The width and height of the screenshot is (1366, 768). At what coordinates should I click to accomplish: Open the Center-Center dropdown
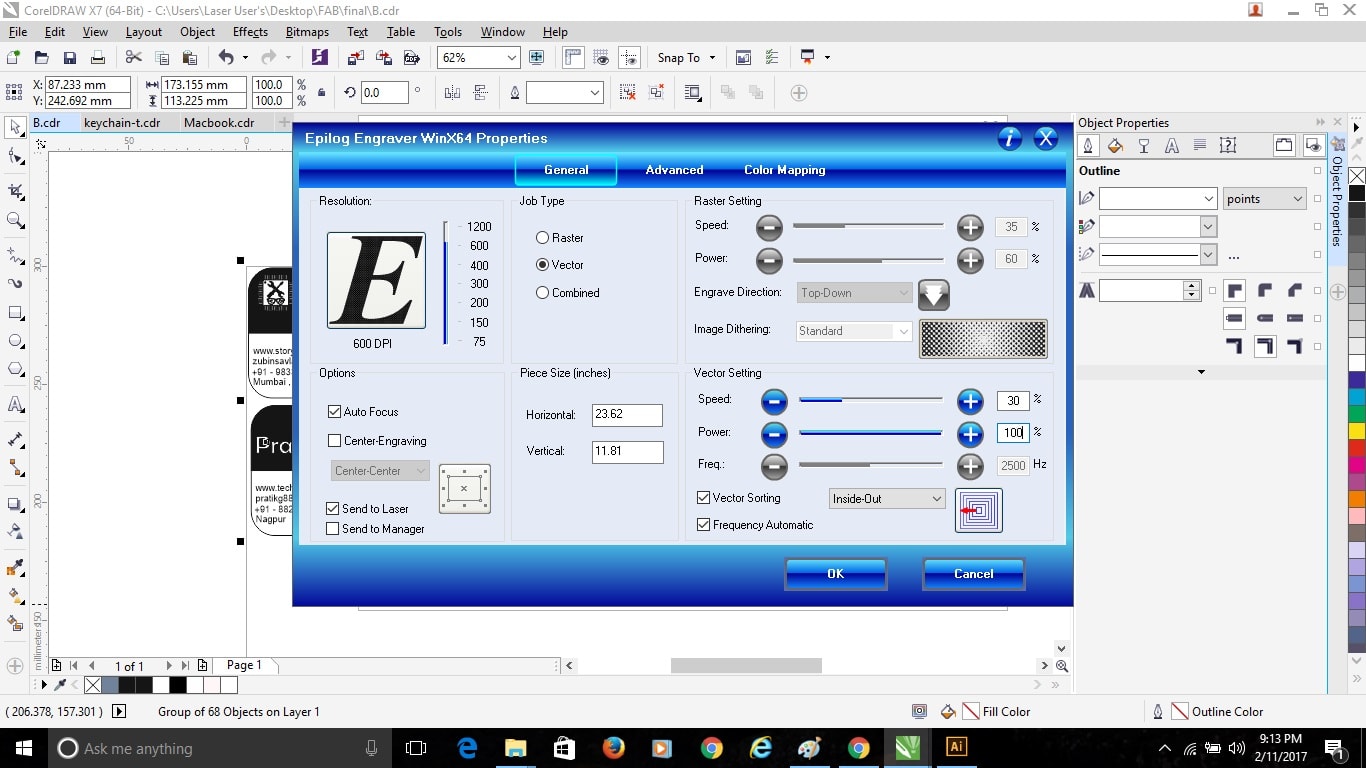point(380,471)
